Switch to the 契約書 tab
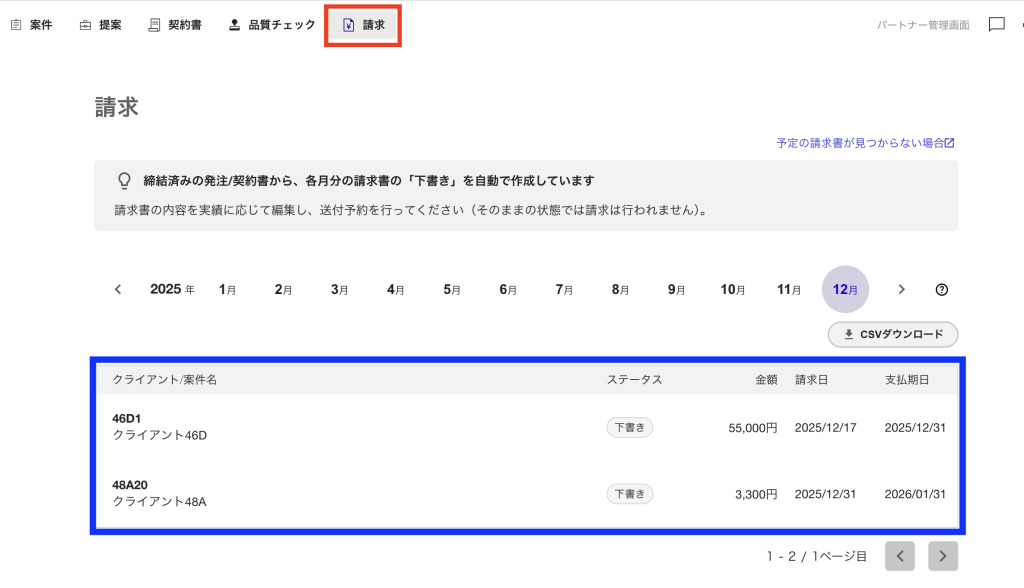The height and width of the screenshot is (588, 1024). 175,25
